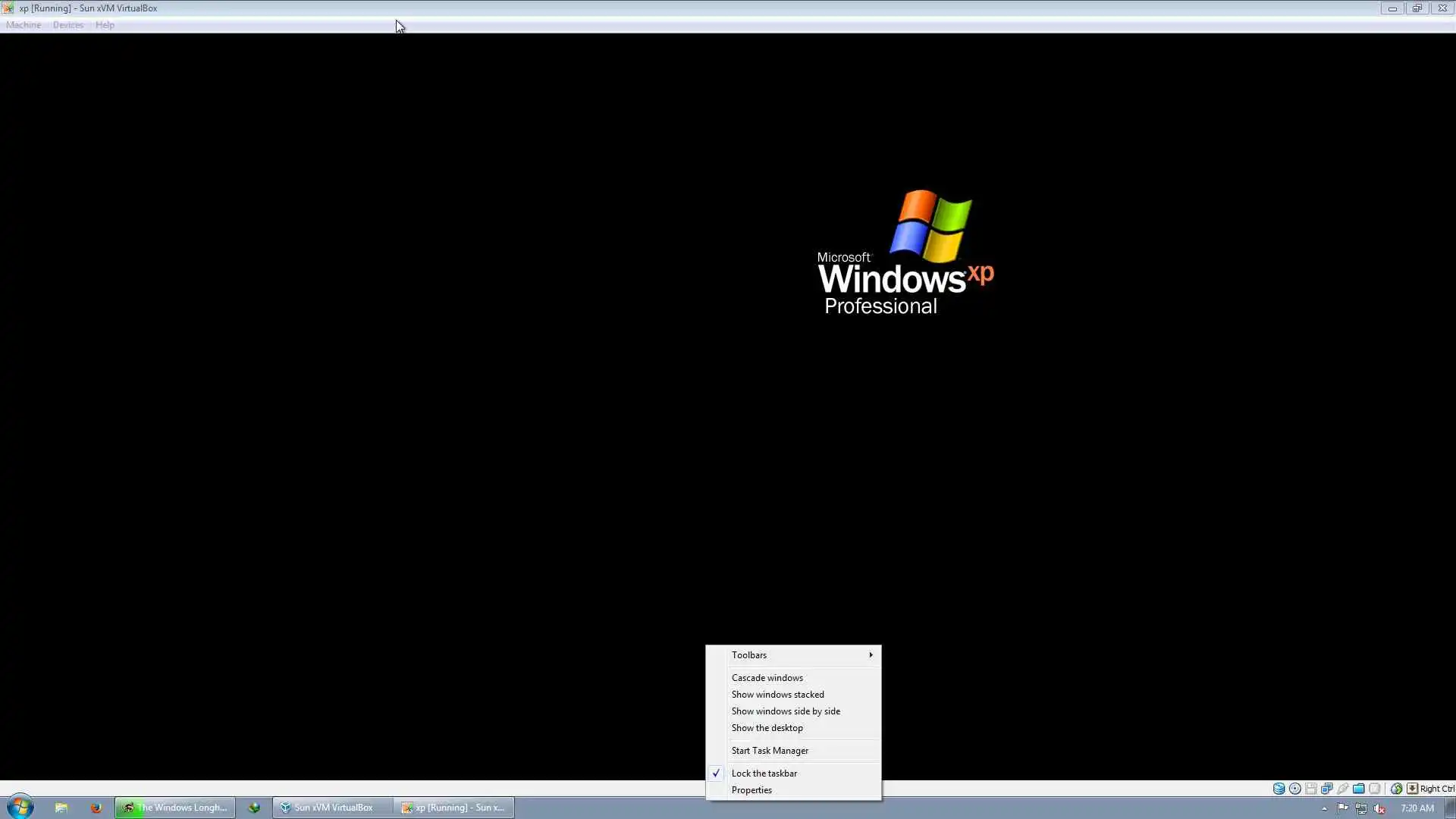Screen dimensions: 1456x819
Task: Click the floppy drive status icon
Action: click(1311, 789)
